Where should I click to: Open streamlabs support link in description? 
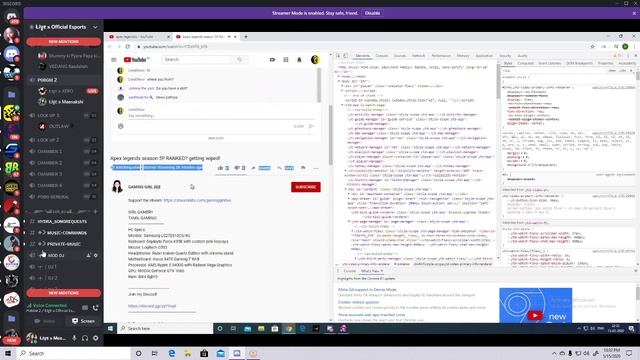point(197,200)
